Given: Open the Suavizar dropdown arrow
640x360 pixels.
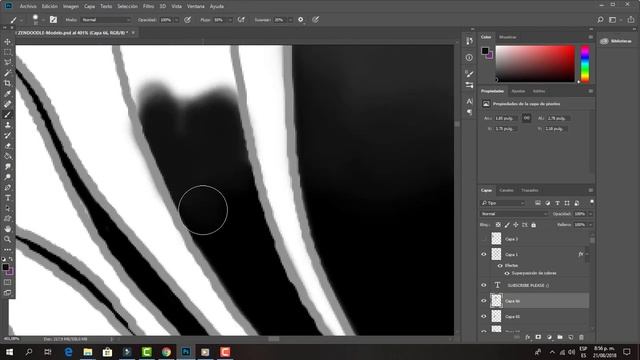Looking at the screenshot, I should [x=290, y=20].
